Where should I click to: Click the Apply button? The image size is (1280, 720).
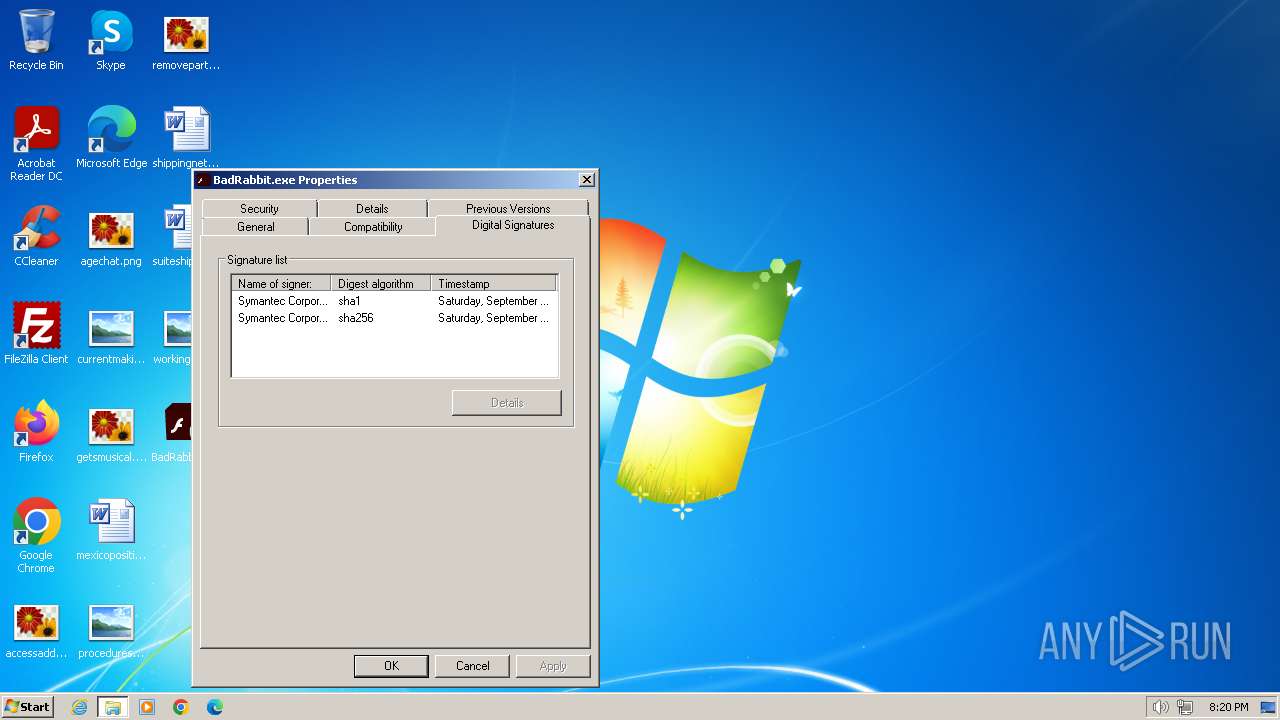point(553,666)
